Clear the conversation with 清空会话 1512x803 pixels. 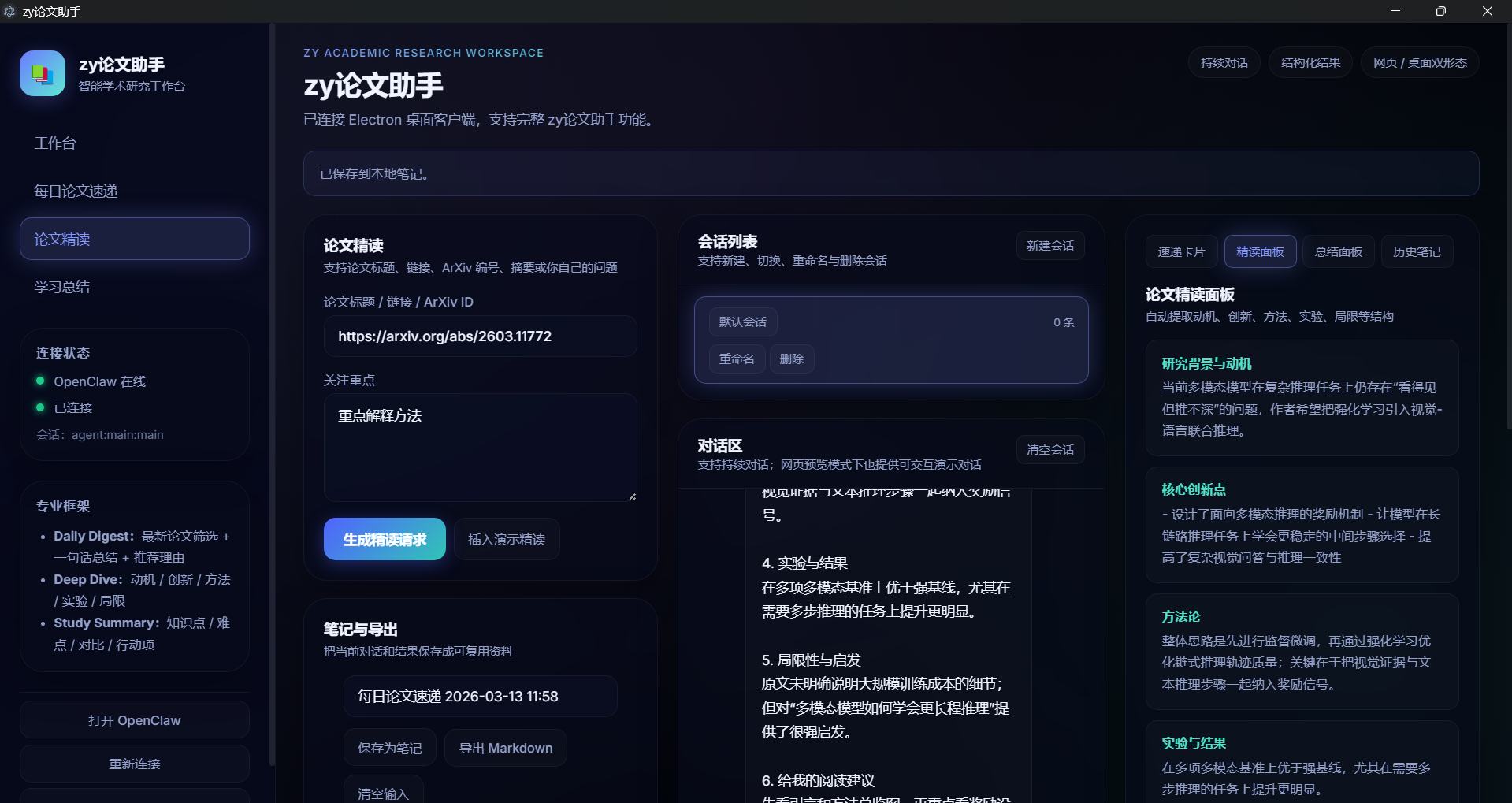pyautogui.click(x=1049, y=450)
